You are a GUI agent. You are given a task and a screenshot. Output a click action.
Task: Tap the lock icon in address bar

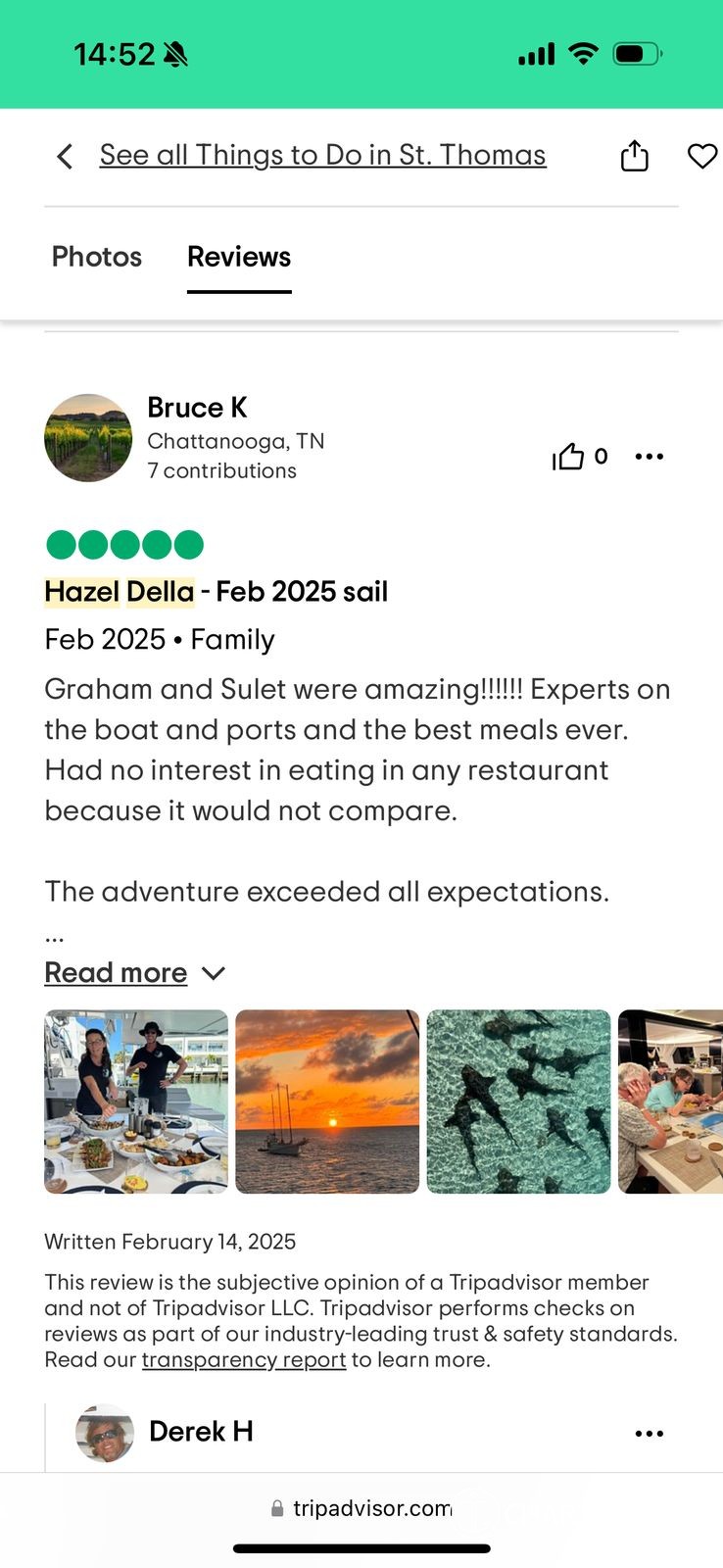pyautogui.click(x=277, y=1509)
